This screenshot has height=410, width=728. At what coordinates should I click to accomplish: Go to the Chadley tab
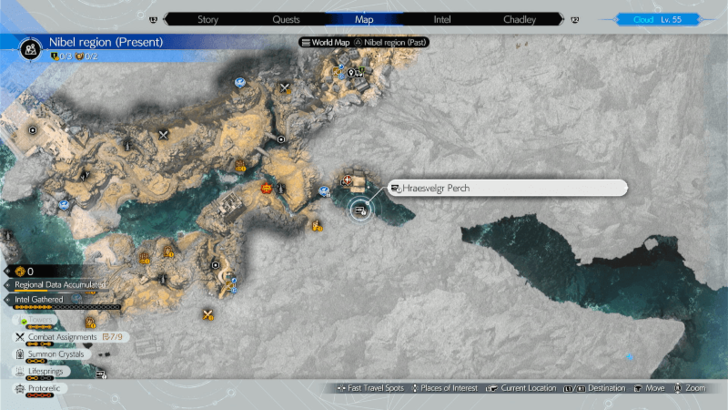(x=519, y=19)
